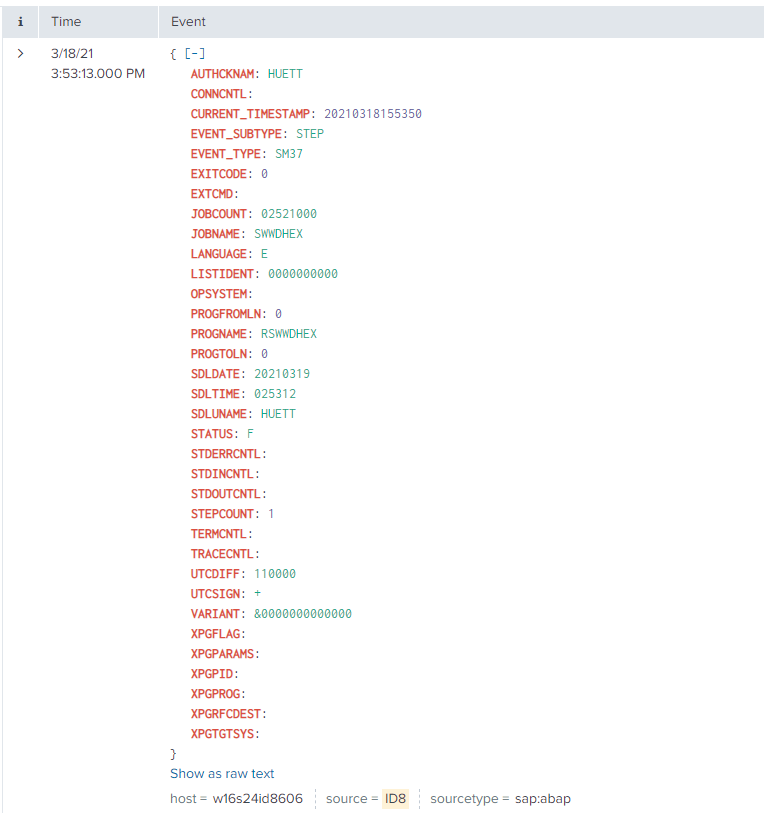Click the PROGNAME value RSWWDHEX
Viewport: 764px width, 813px height.
288,334
